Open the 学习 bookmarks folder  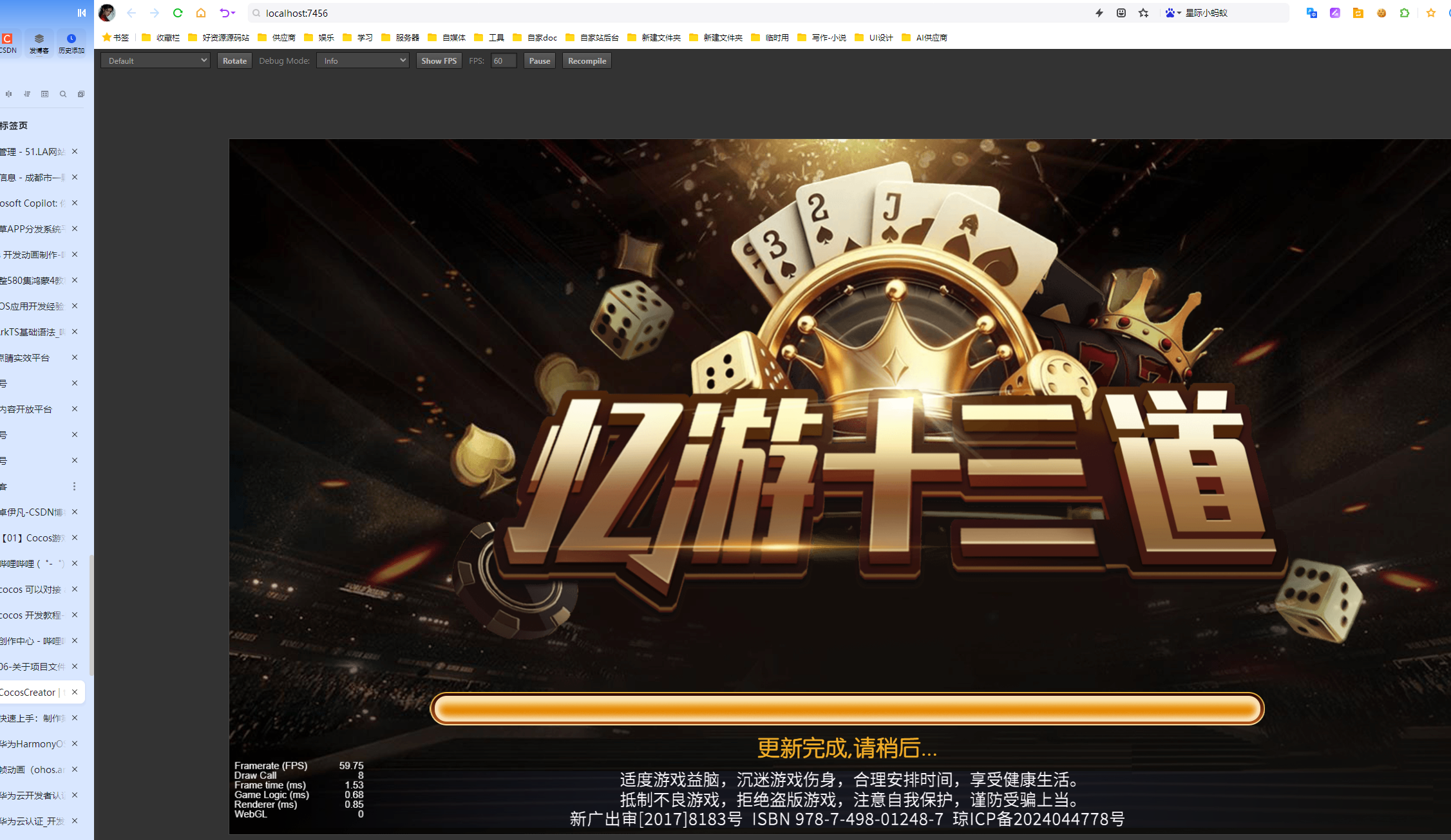coord(359,37)
